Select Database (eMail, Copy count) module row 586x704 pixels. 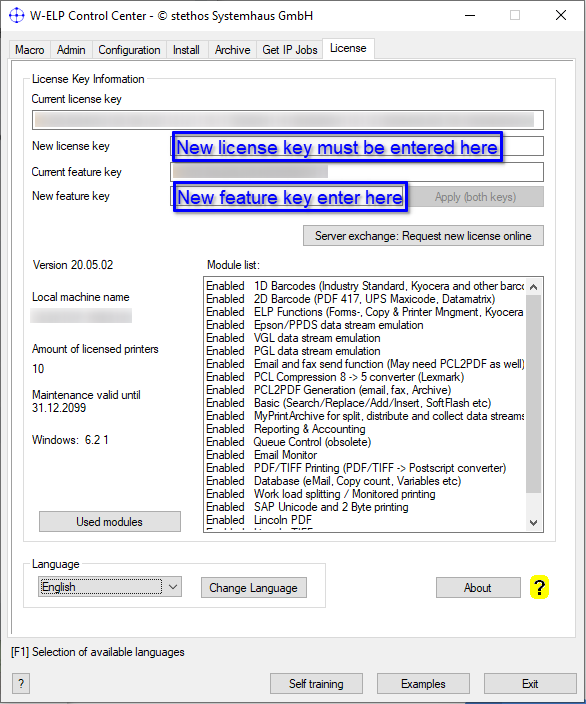pos(365,481)
